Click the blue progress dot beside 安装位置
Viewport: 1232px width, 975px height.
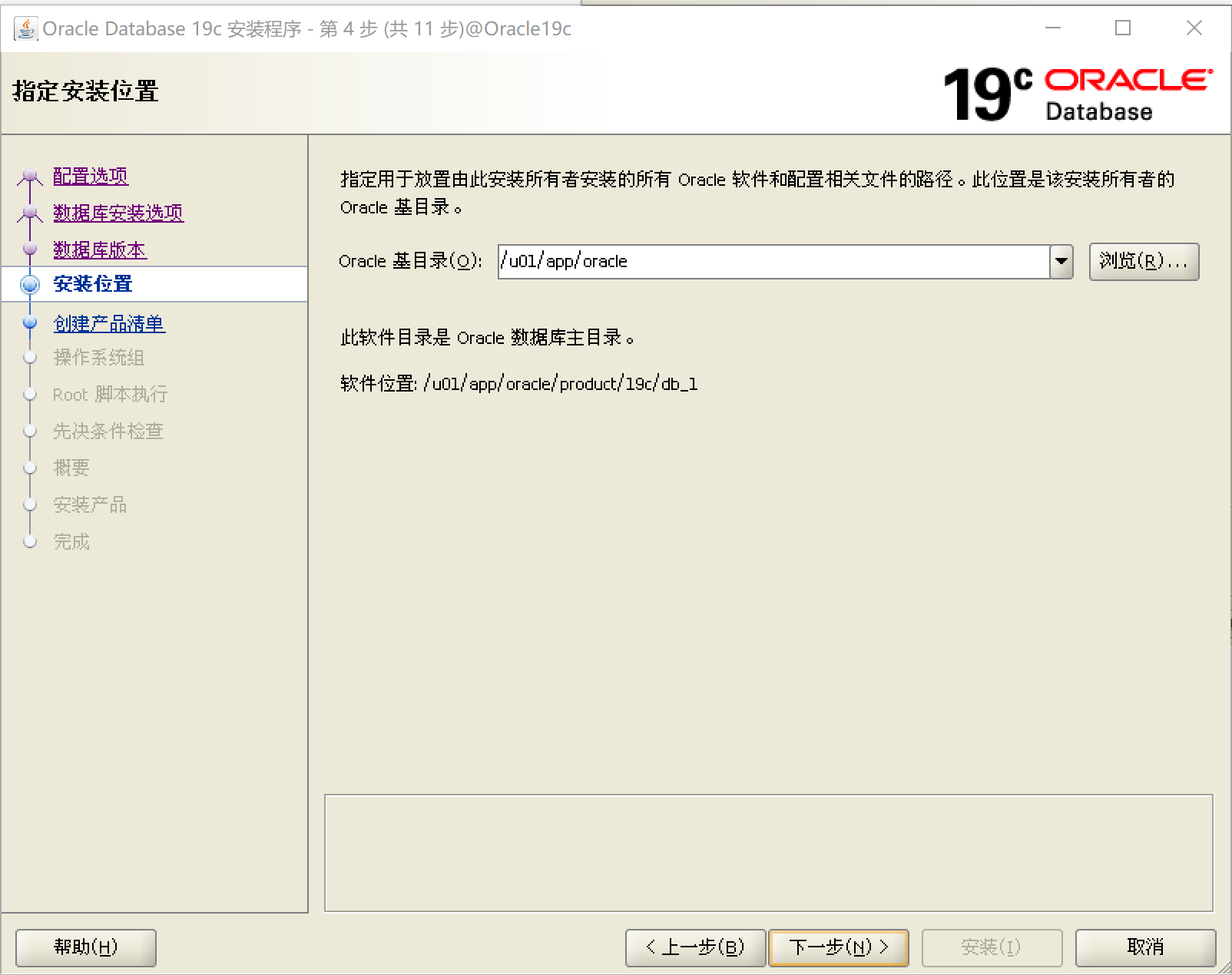pos(29,285)
